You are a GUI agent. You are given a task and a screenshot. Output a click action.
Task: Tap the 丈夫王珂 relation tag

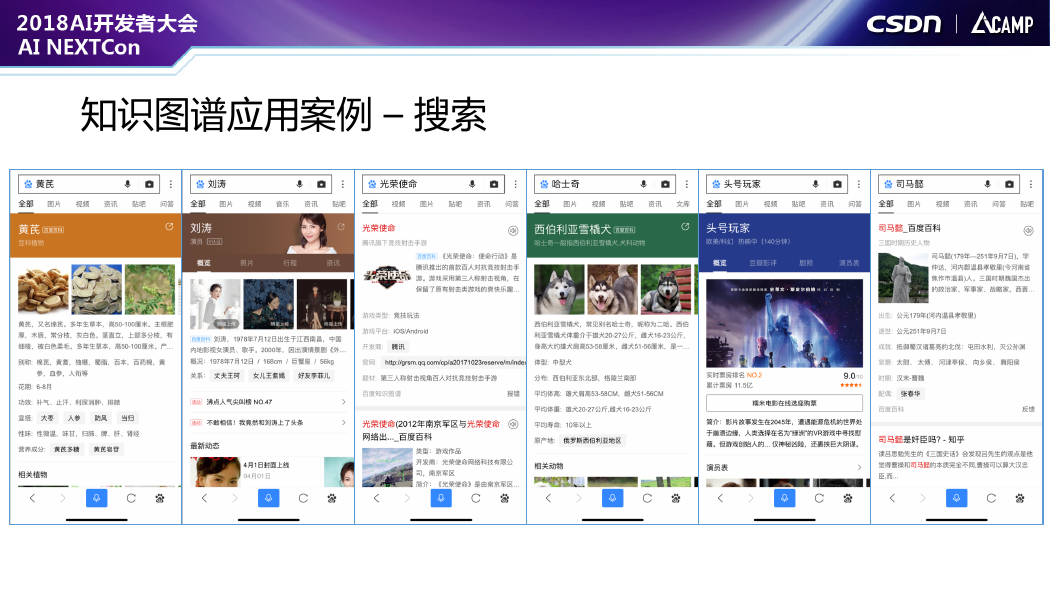pyautogui.click(x=227, y=376)
